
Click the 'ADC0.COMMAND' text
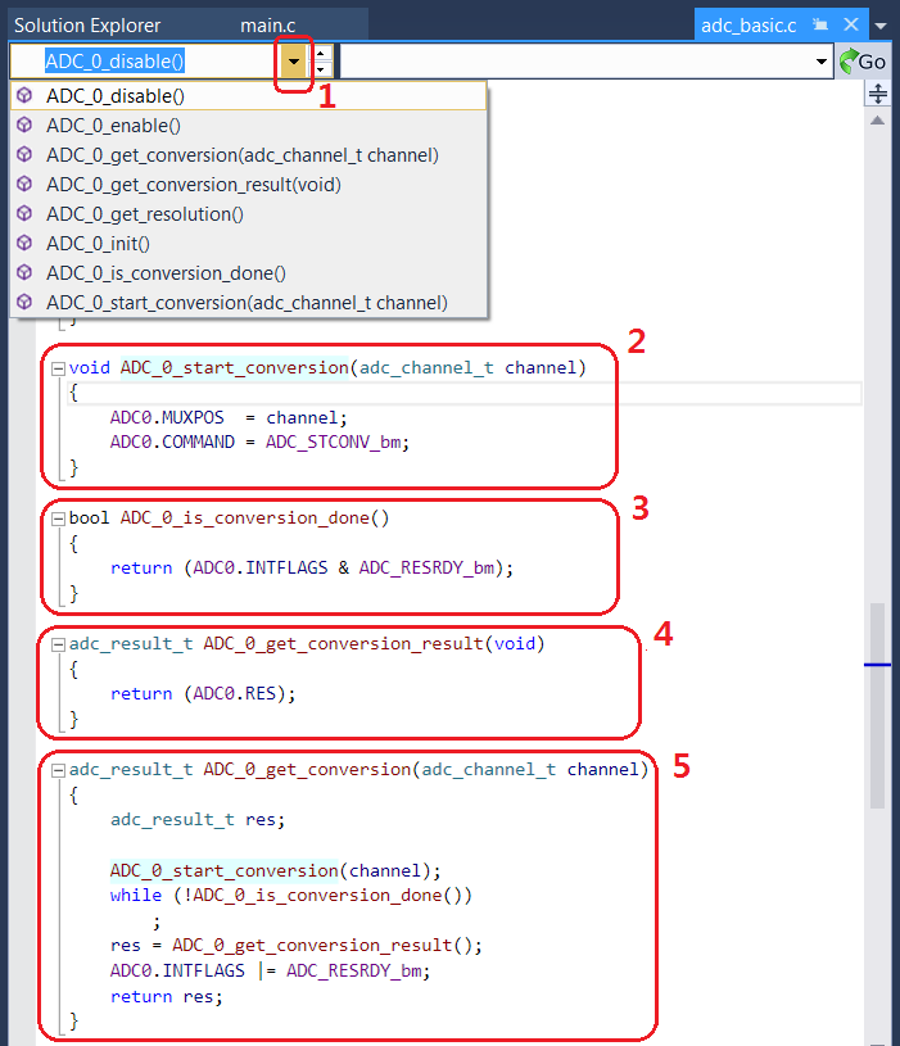(x=172, y=442)
